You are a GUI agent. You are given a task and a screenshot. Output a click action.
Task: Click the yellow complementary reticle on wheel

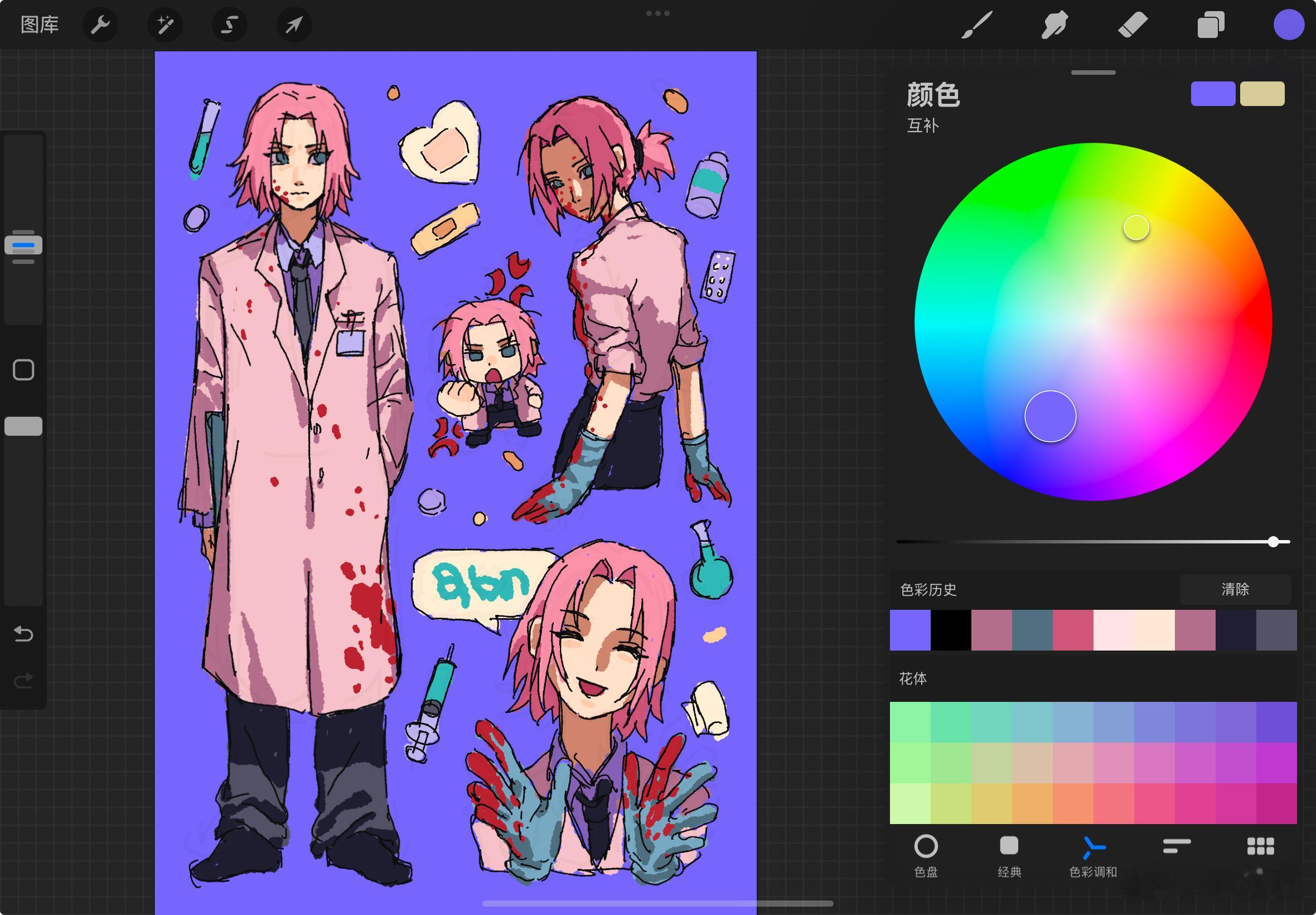pos(1136,228)
